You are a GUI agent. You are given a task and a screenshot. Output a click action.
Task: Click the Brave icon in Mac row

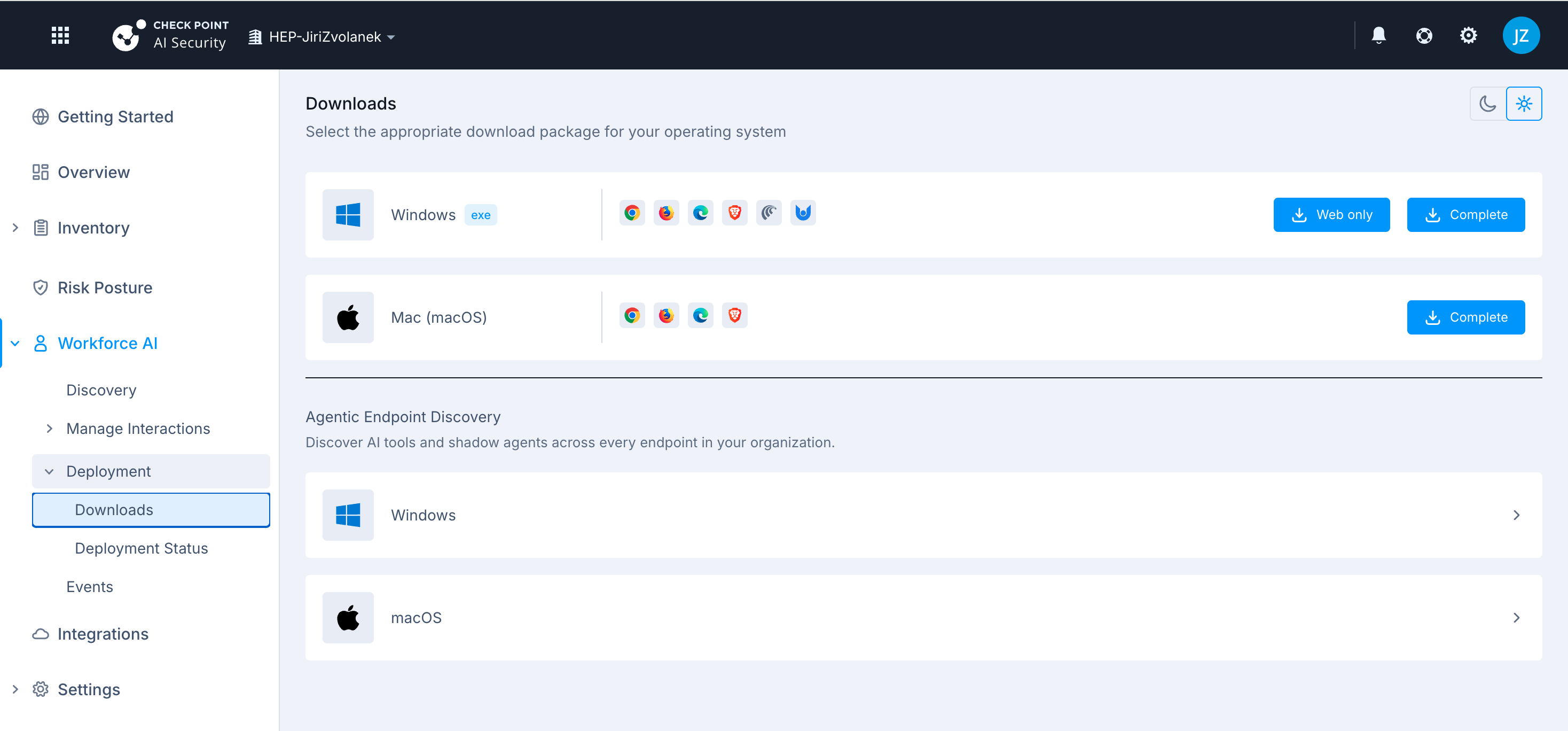734,316
